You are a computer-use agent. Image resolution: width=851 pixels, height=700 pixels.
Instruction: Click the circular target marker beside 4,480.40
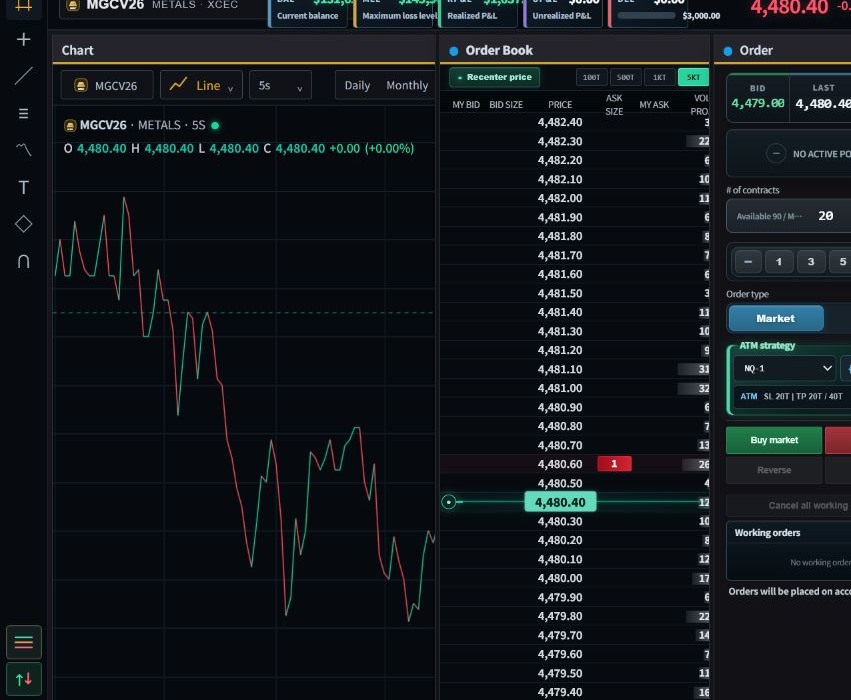[x=448, y=502]
